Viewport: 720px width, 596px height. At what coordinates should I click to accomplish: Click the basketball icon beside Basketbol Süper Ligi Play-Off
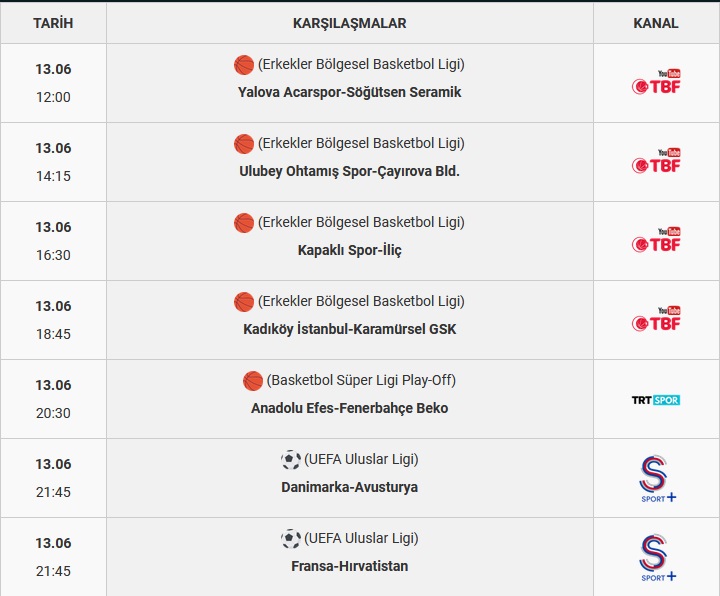click(x=253, y=381)
